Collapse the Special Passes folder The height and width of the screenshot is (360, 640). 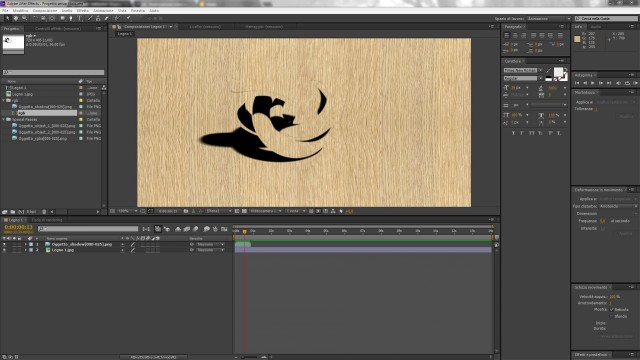click(4, 120)
